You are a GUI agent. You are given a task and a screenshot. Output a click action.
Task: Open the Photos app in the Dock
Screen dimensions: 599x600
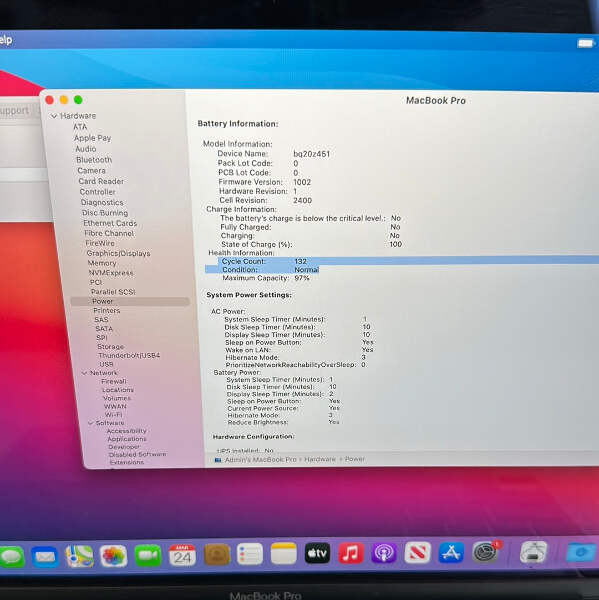(x=113, y=556)
